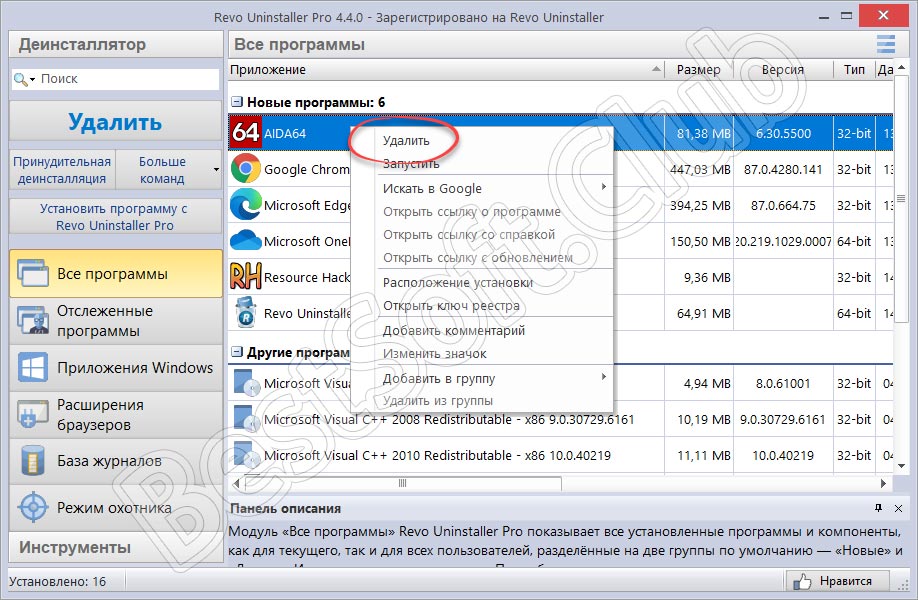Click the scroll-left arrow of horizontal scrollbar

point(237,484)
